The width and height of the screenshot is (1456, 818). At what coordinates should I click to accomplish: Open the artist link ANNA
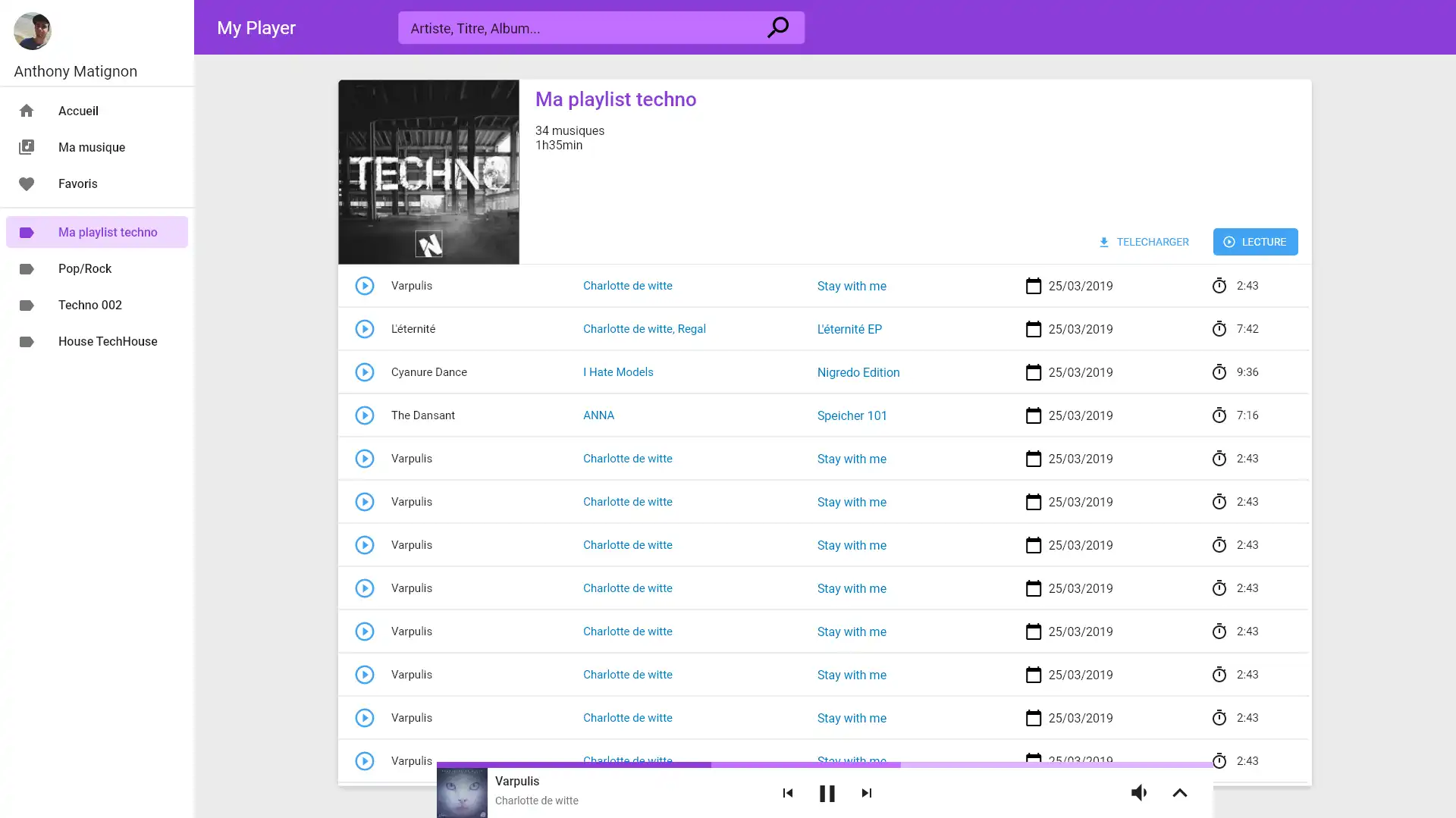[598, 415]
